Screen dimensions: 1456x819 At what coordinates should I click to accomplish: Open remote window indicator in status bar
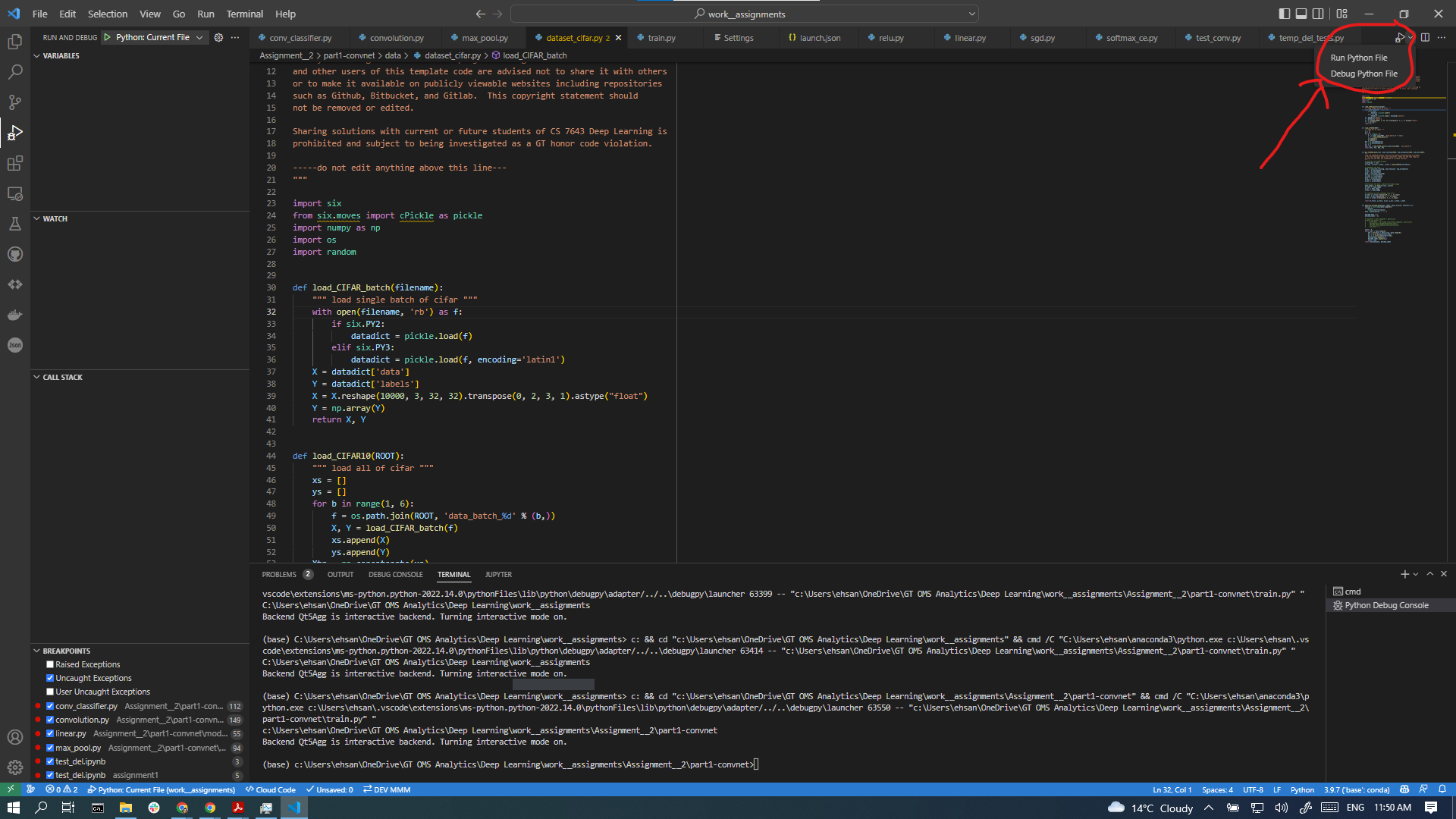pos(11,789)
